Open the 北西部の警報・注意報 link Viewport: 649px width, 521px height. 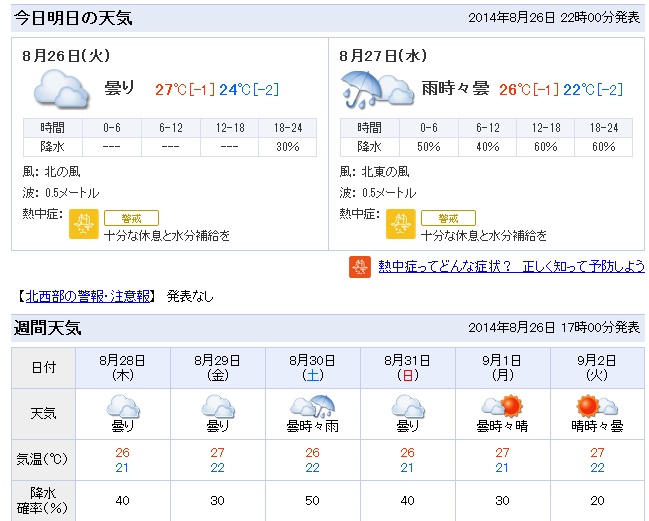88,296
